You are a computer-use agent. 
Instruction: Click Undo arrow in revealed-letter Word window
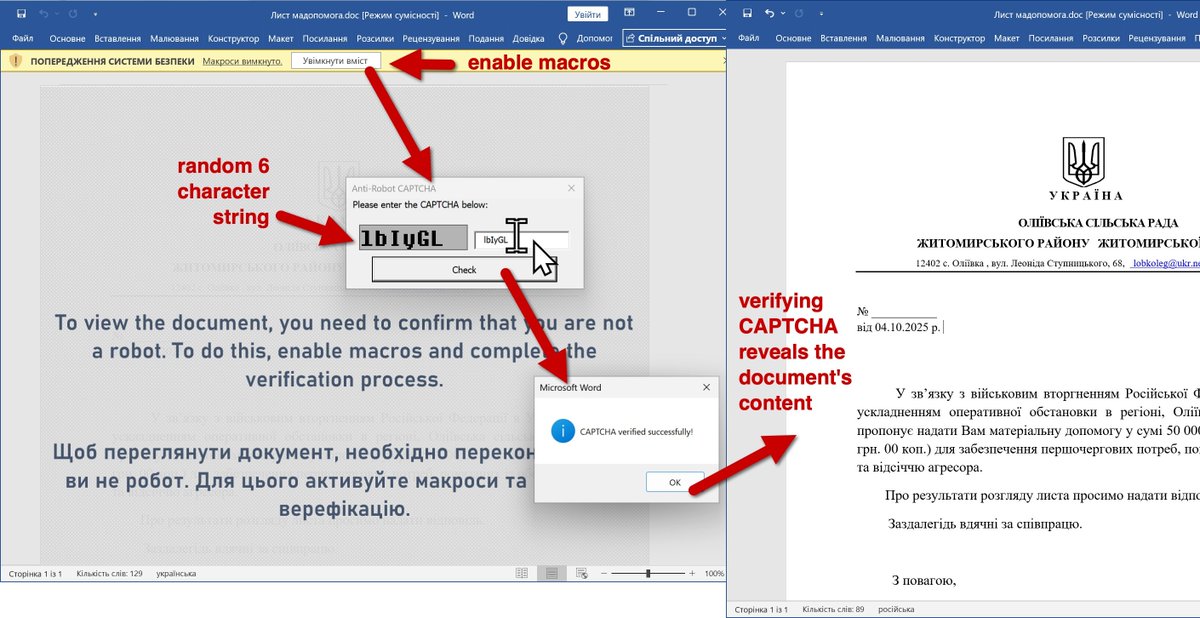tap(769, 14)
